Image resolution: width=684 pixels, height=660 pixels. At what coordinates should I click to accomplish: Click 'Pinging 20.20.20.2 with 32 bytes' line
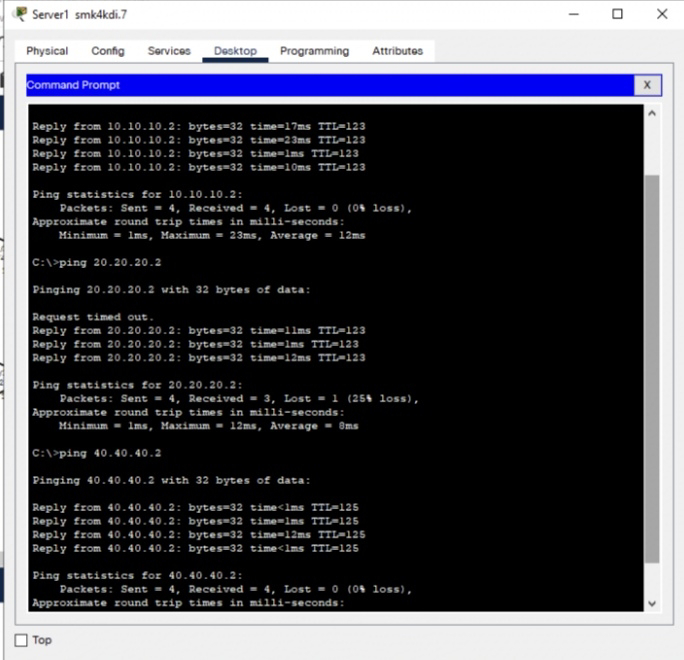point(171,290)
